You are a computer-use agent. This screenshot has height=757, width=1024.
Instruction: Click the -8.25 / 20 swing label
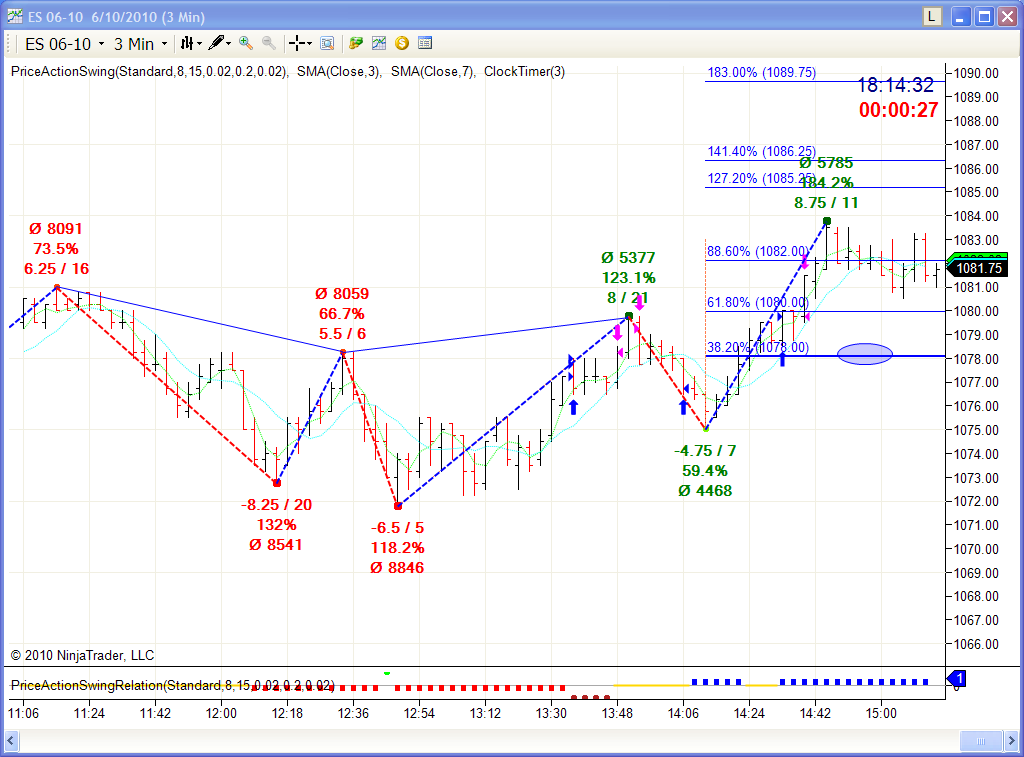pos(276,505)
